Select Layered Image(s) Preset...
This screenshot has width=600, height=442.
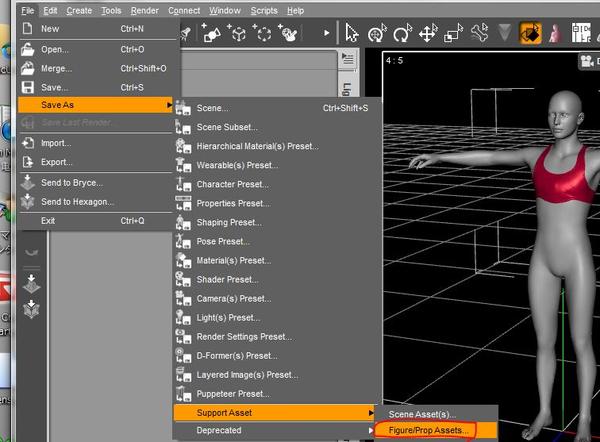[276, 375]
